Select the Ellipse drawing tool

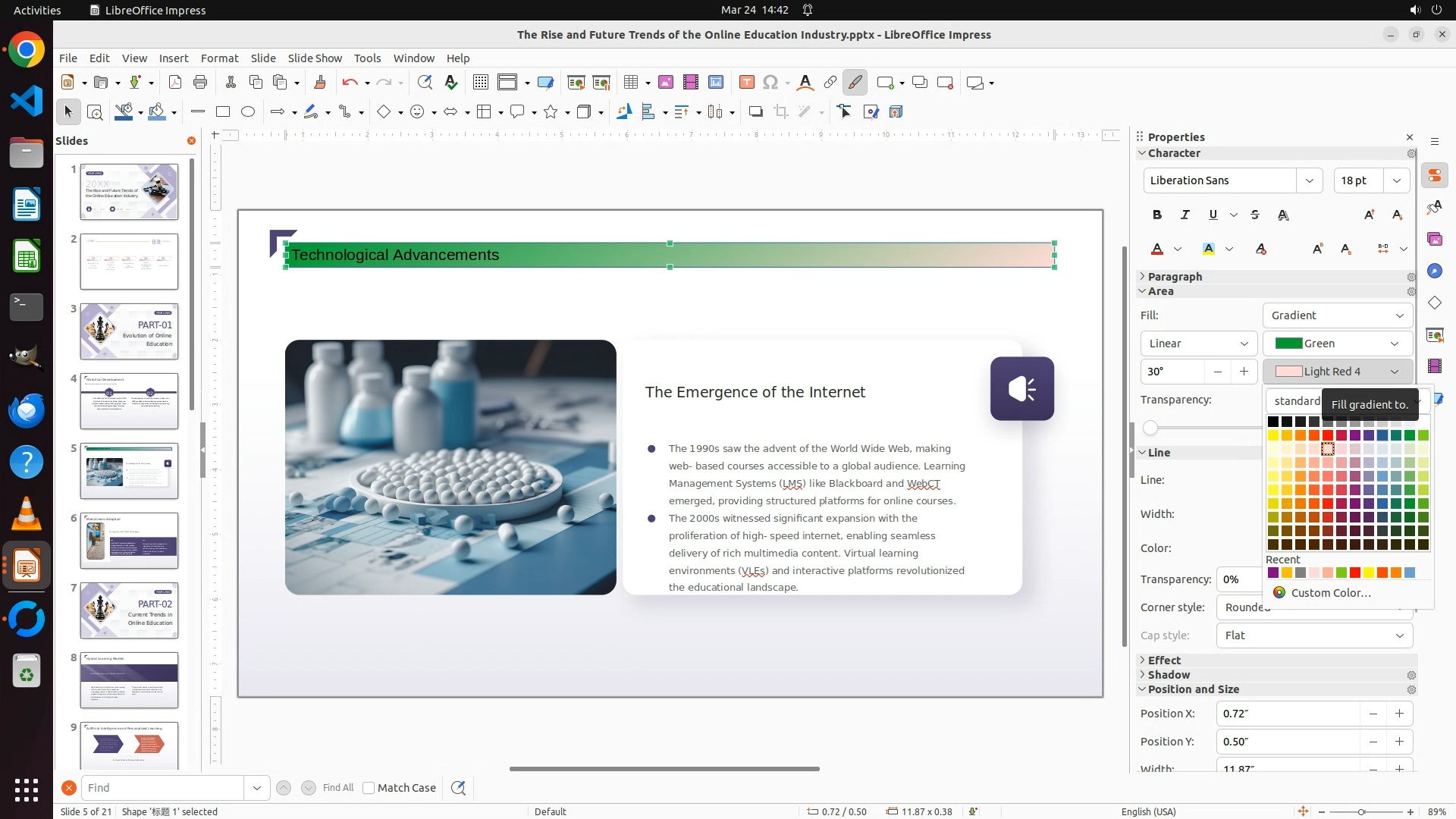pyautogui.click(x=248, y=112)
